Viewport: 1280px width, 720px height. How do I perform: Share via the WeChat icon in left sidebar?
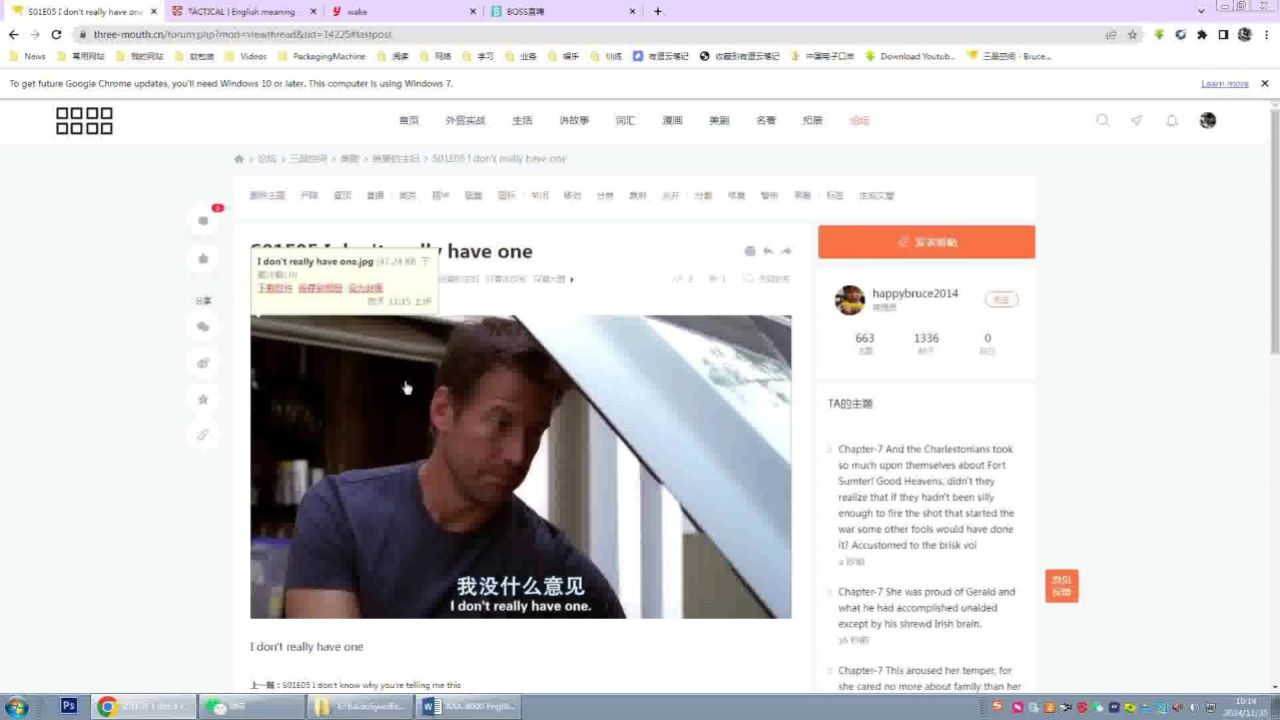(204, 327)
